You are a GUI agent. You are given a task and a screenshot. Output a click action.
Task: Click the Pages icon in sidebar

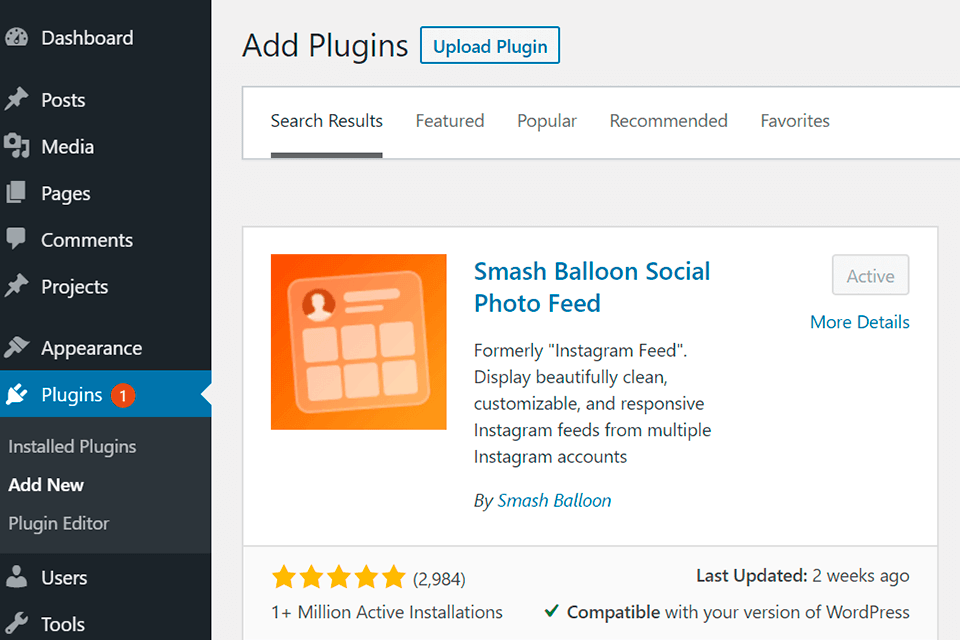click(16, 193)
